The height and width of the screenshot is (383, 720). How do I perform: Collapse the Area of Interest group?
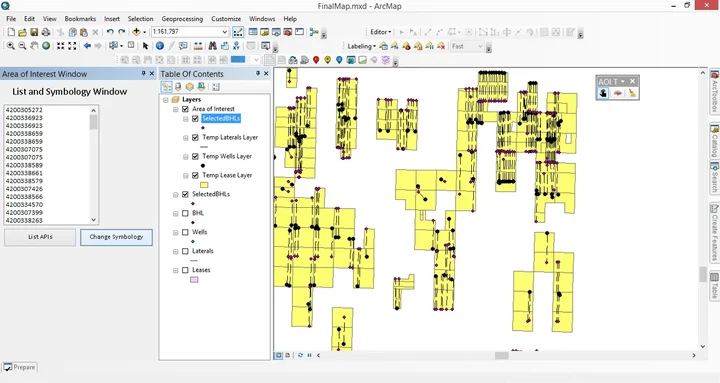(175, 109)
